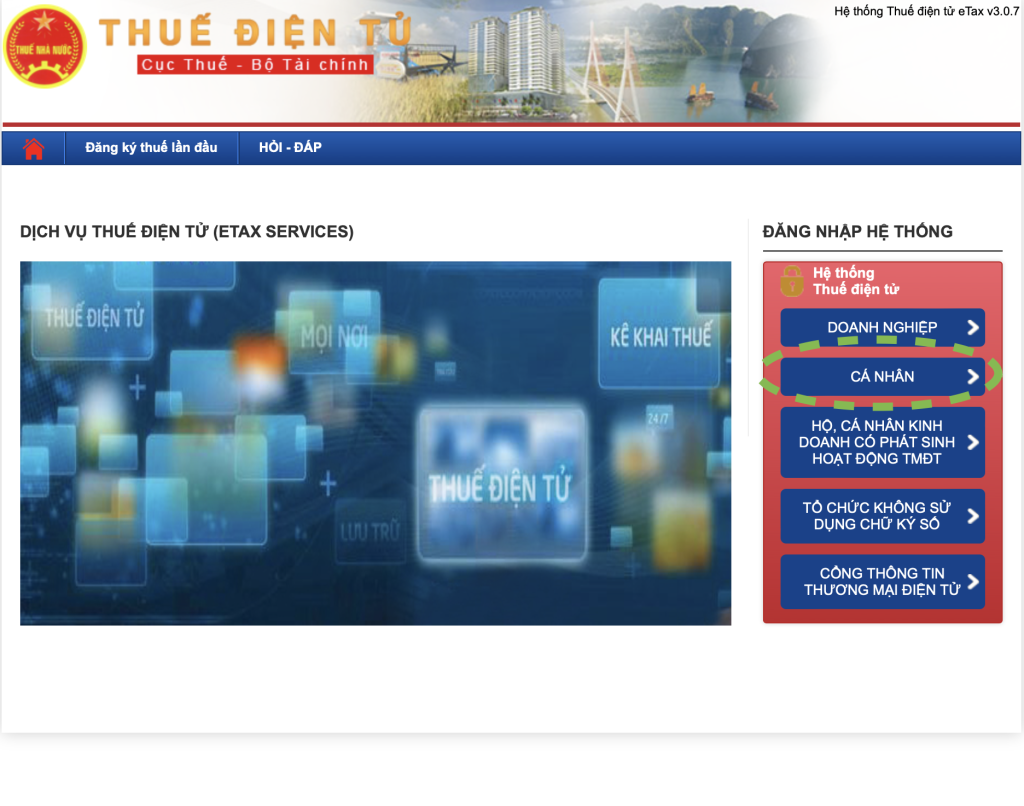The image size is (1024, 806).
Task: Go to the HỎI - ĐÁP menu item
Action: point(290,148)
